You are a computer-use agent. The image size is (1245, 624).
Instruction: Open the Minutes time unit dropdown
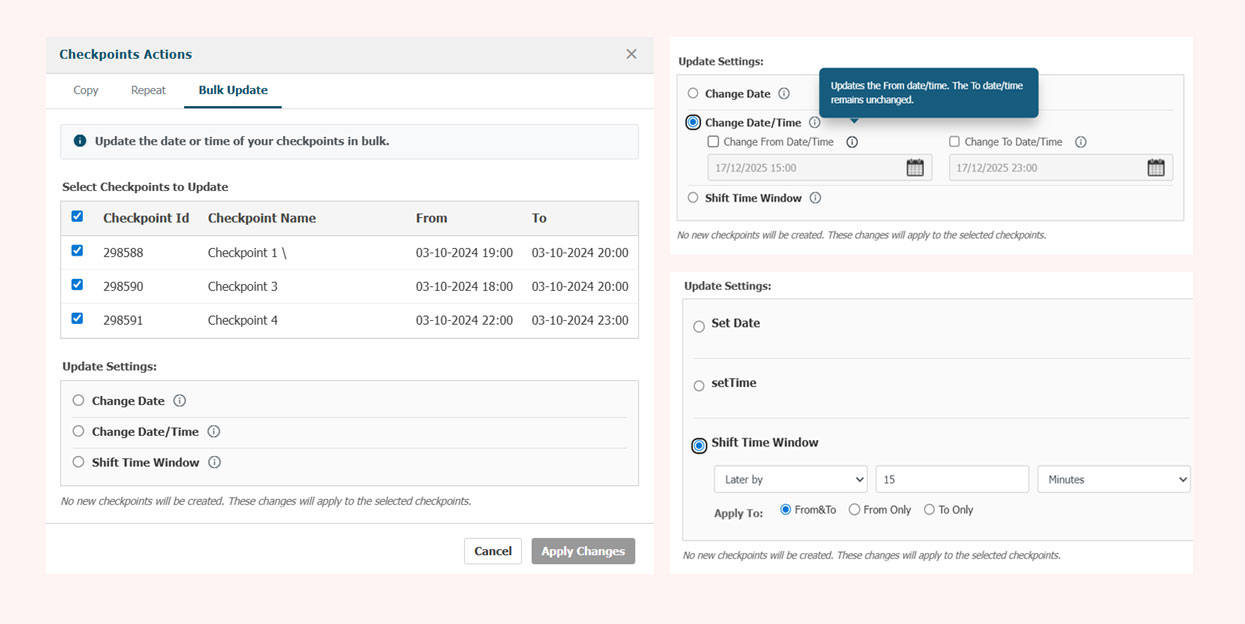[x=1113, y=479]
